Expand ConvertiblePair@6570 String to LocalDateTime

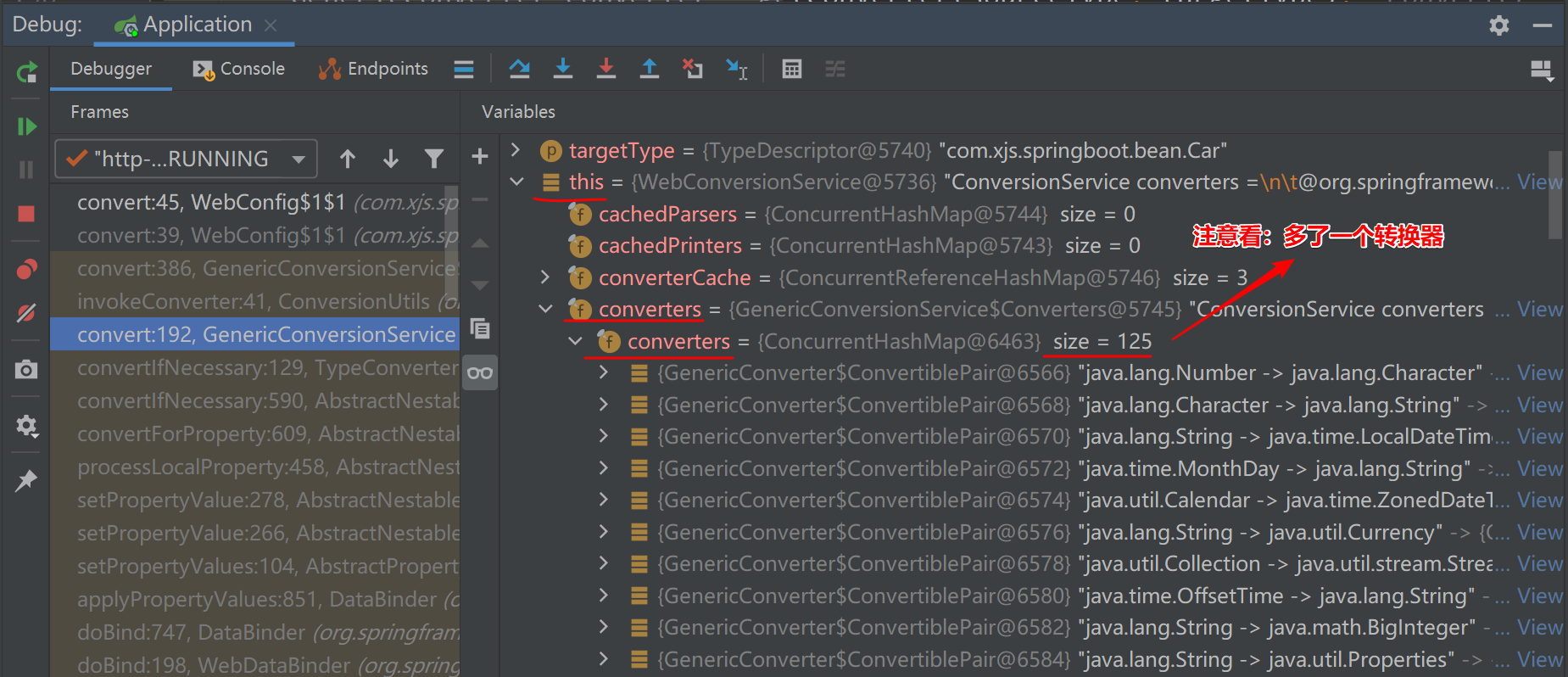604,436
